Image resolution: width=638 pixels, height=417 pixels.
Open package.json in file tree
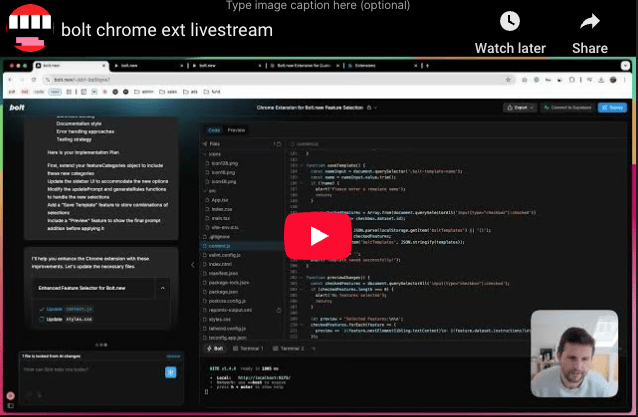[x=223, y=292]
